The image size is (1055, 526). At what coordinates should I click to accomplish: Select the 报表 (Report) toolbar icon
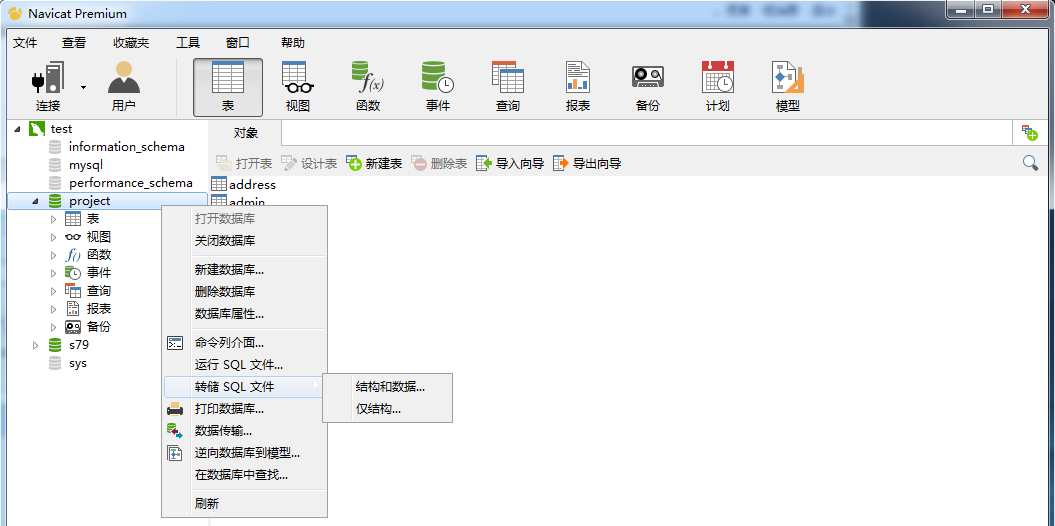578,87
